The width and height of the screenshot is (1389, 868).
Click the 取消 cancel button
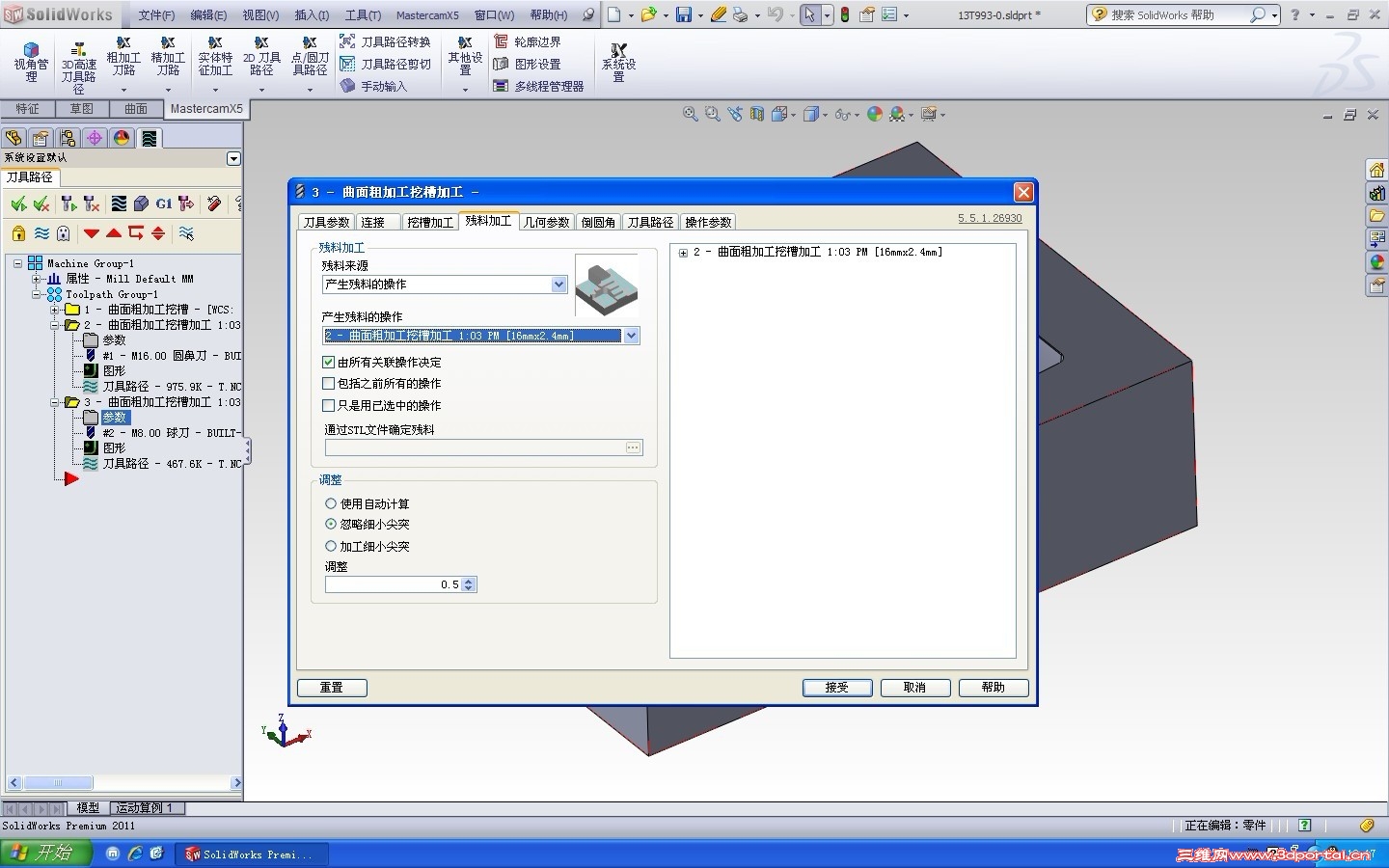(914, 688)
